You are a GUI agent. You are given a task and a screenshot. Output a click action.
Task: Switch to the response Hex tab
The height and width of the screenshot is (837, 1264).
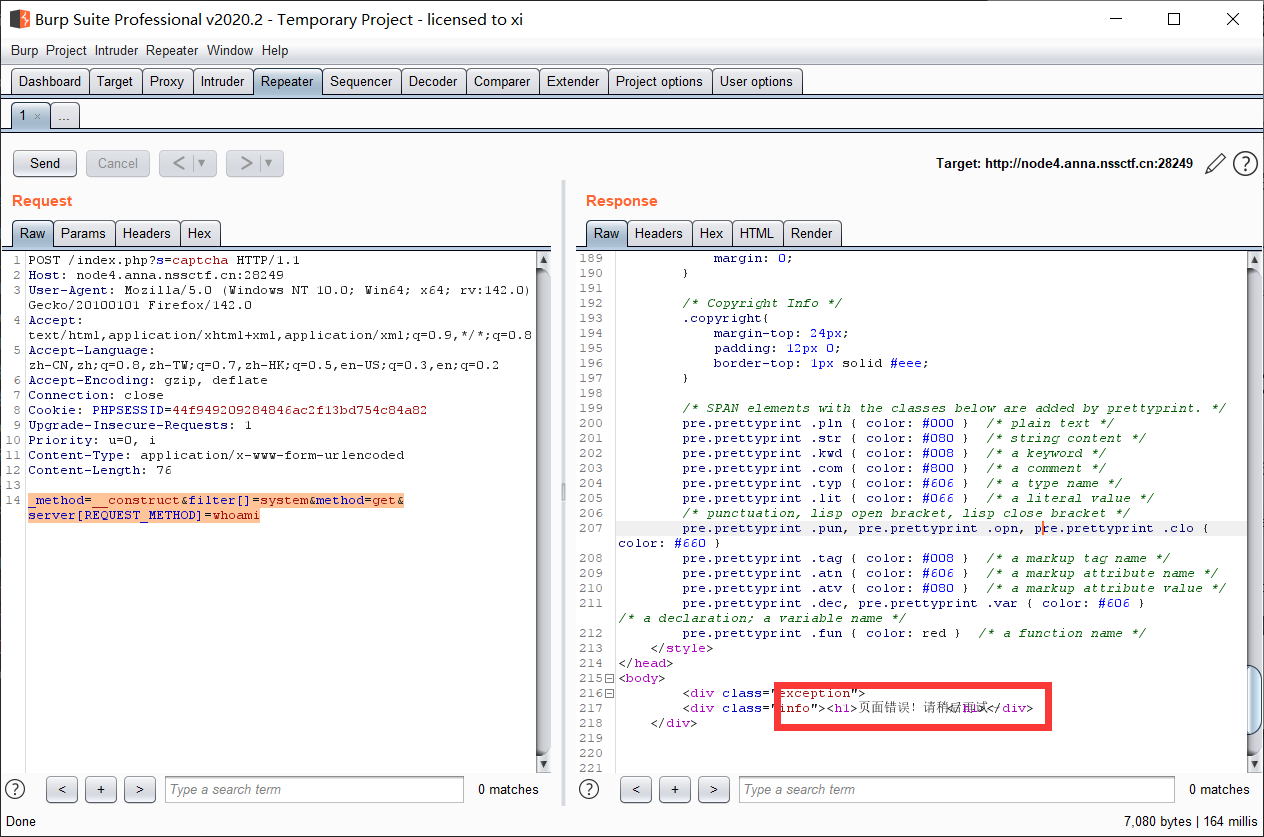click(x=711, y=233)
